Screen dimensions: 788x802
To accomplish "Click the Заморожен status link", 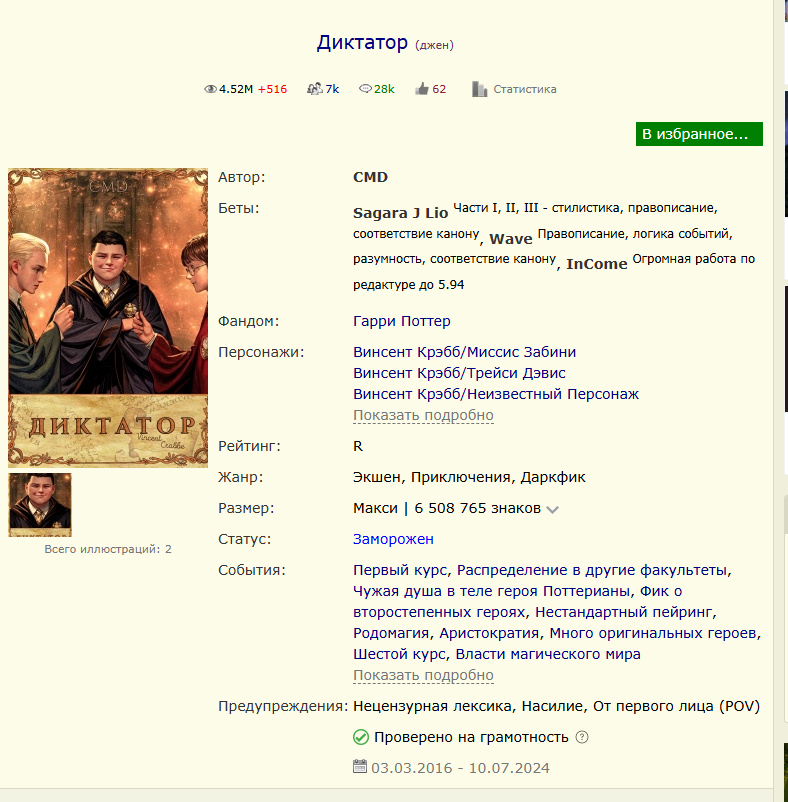I will (393, 539).
